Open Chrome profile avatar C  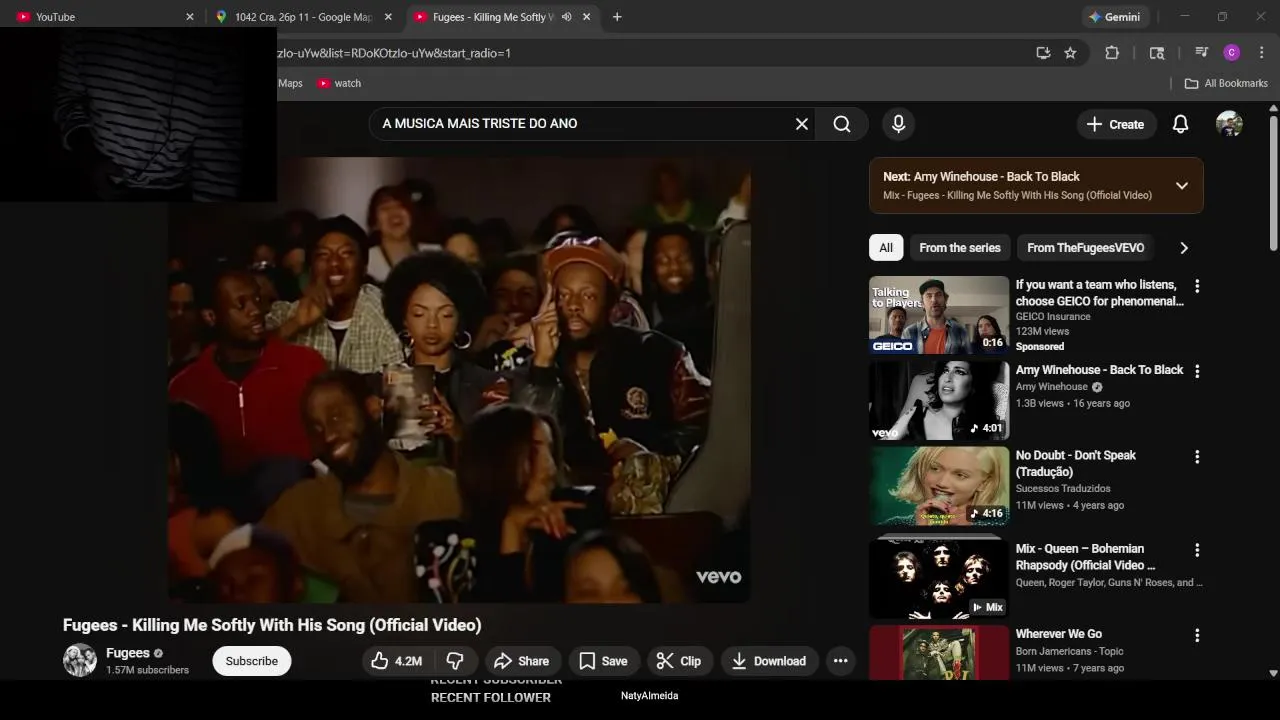[x=1232, y=53]
